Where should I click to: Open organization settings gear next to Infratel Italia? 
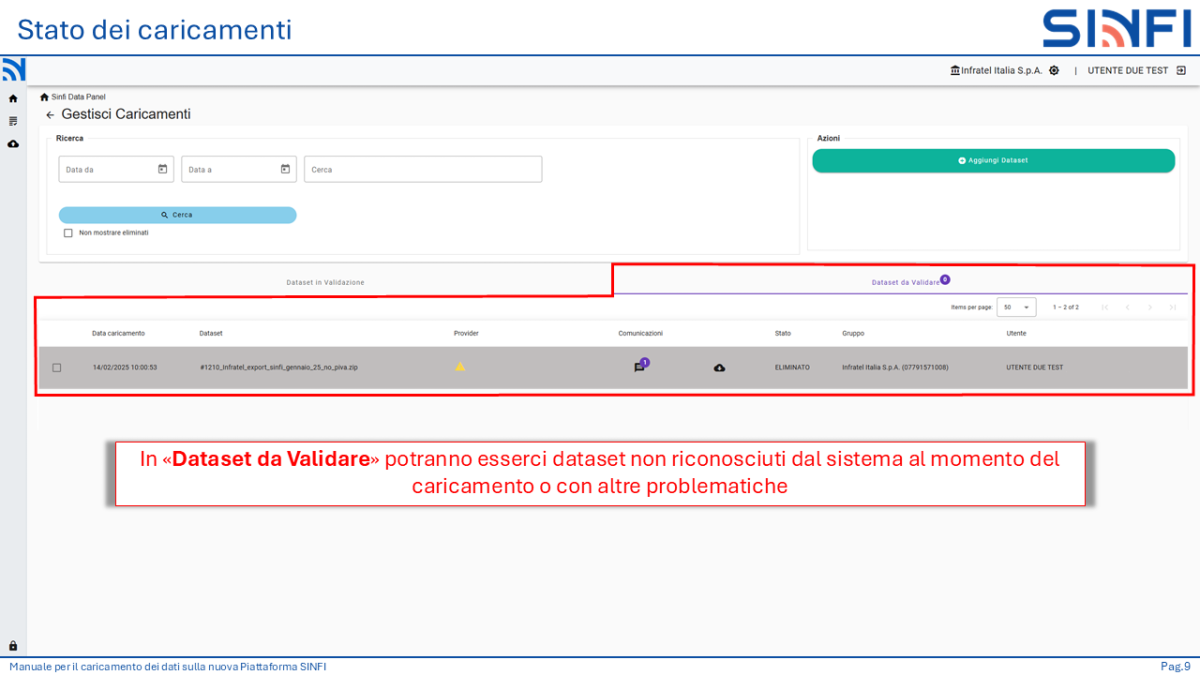1053,70
